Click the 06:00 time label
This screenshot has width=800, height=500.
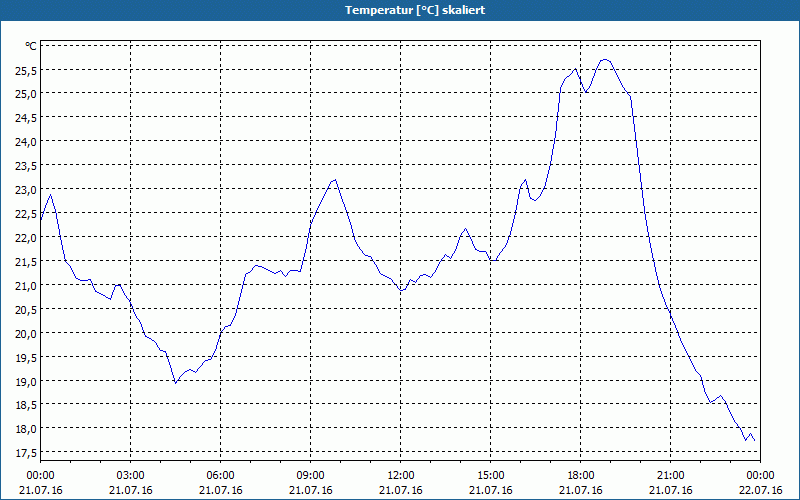(x=220, y=476)
